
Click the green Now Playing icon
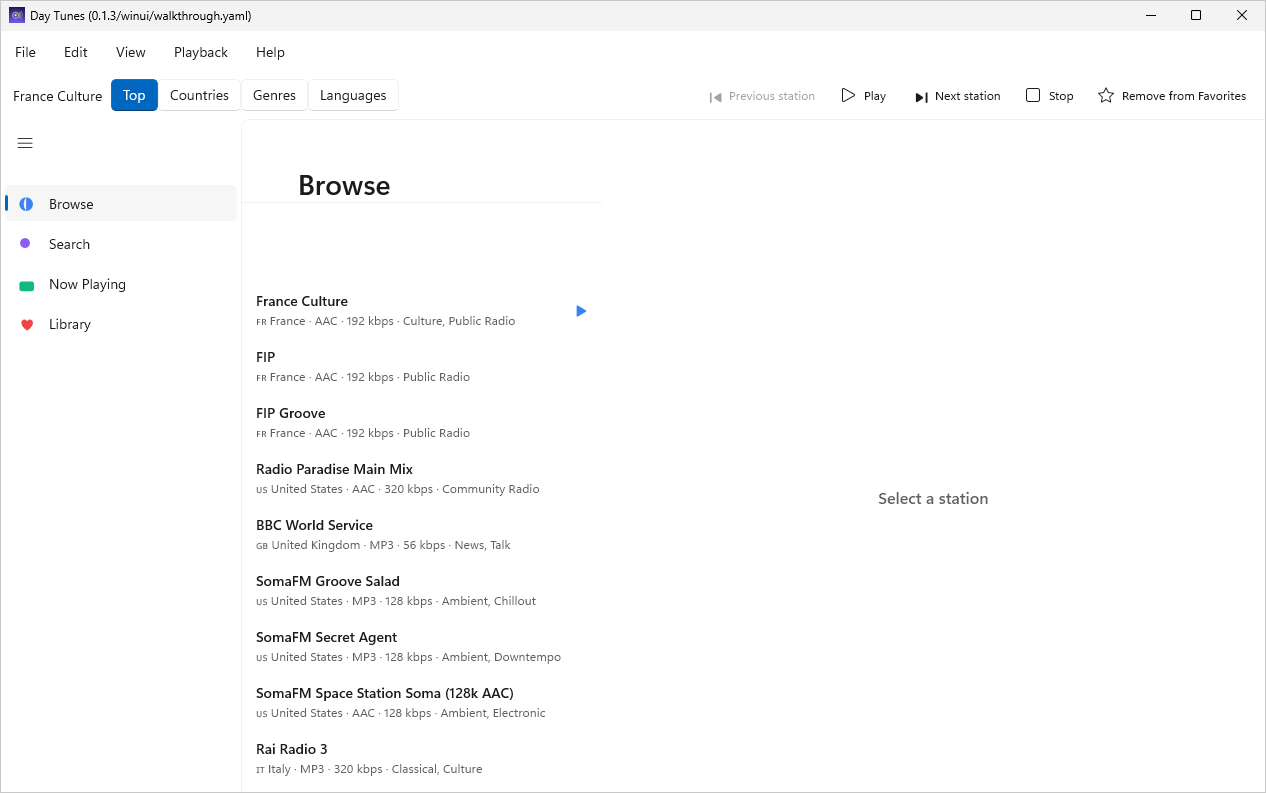pos(26,285)
